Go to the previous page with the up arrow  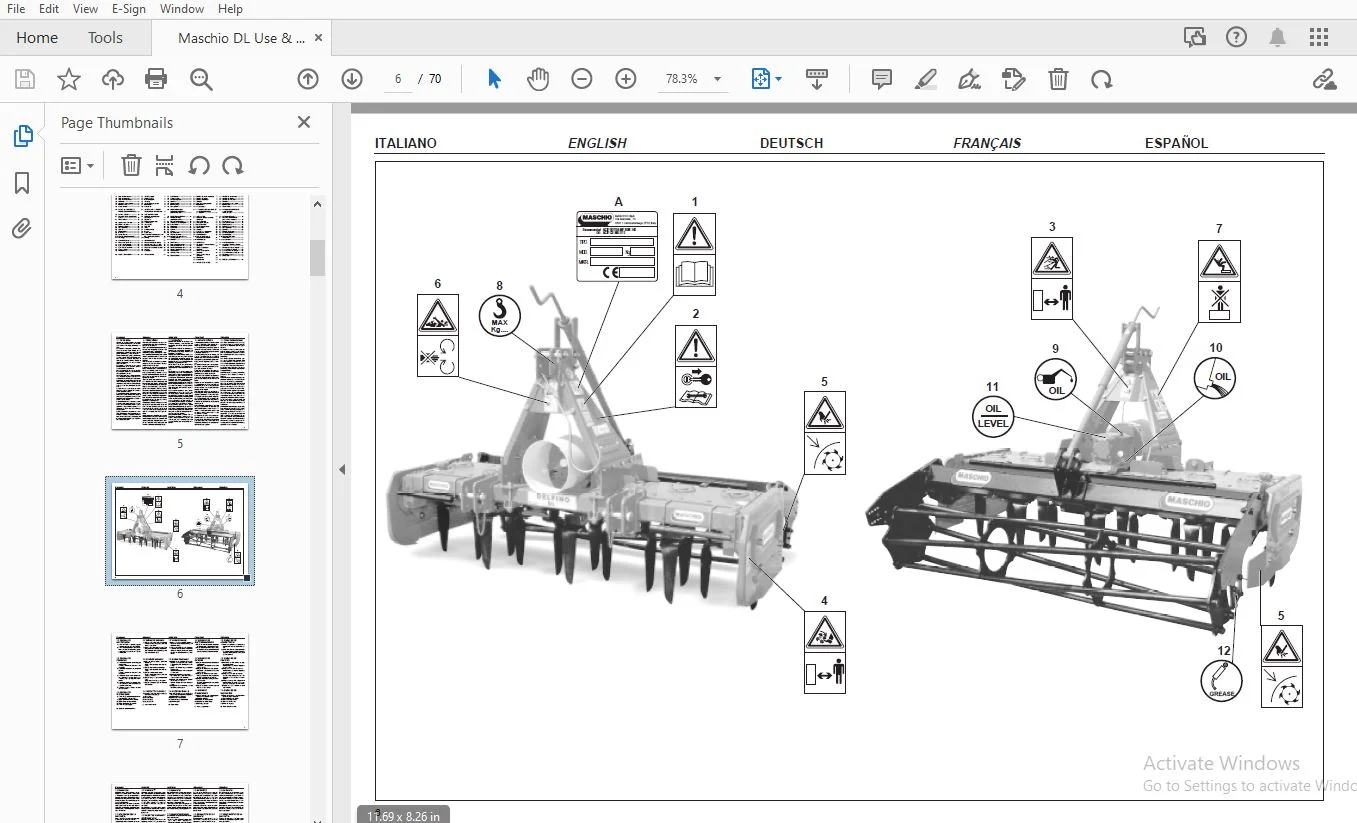[308, 79]
